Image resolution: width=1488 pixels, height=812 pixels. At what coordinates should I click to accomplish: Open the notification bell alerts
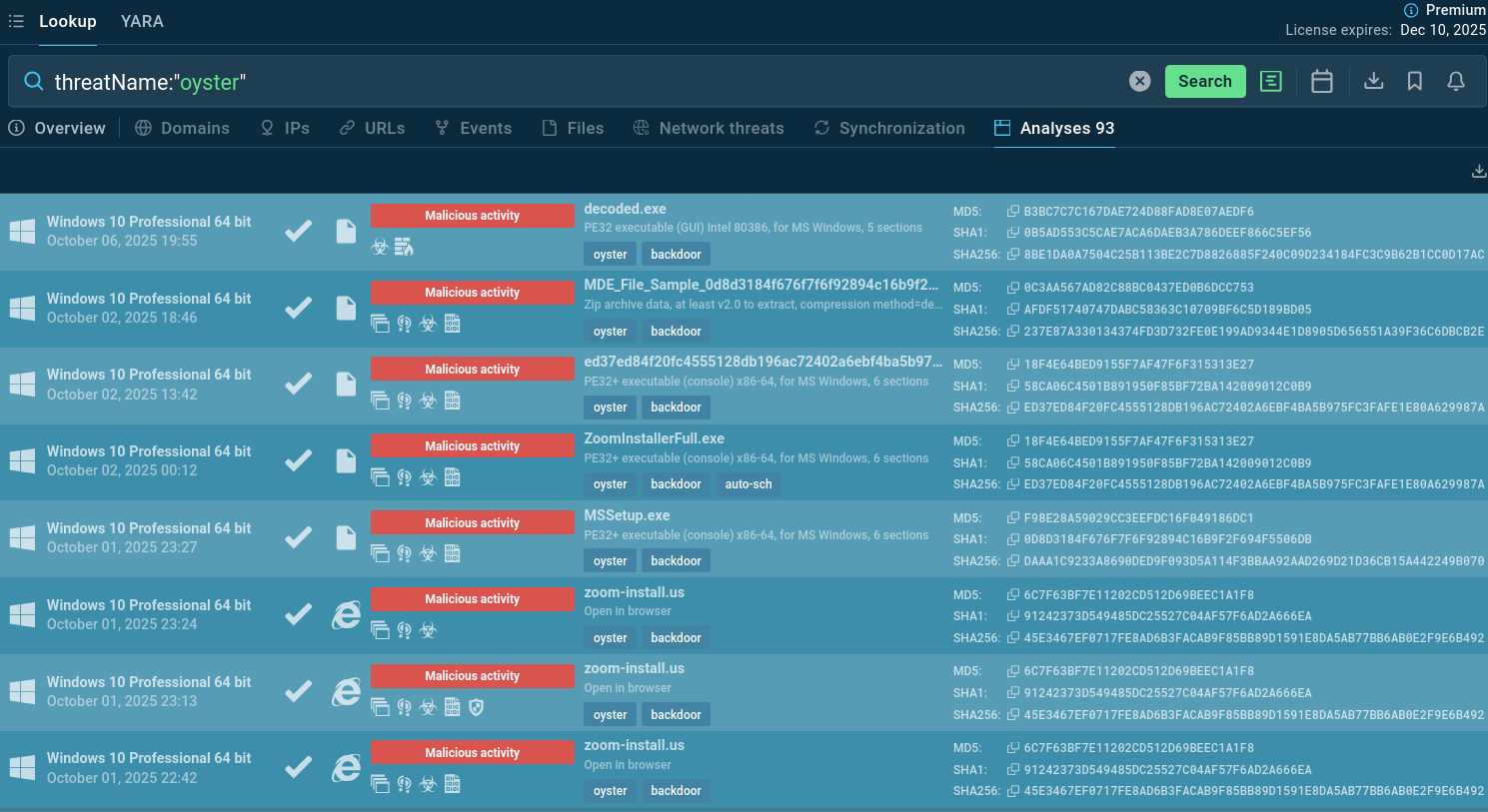pos(1456,82)
